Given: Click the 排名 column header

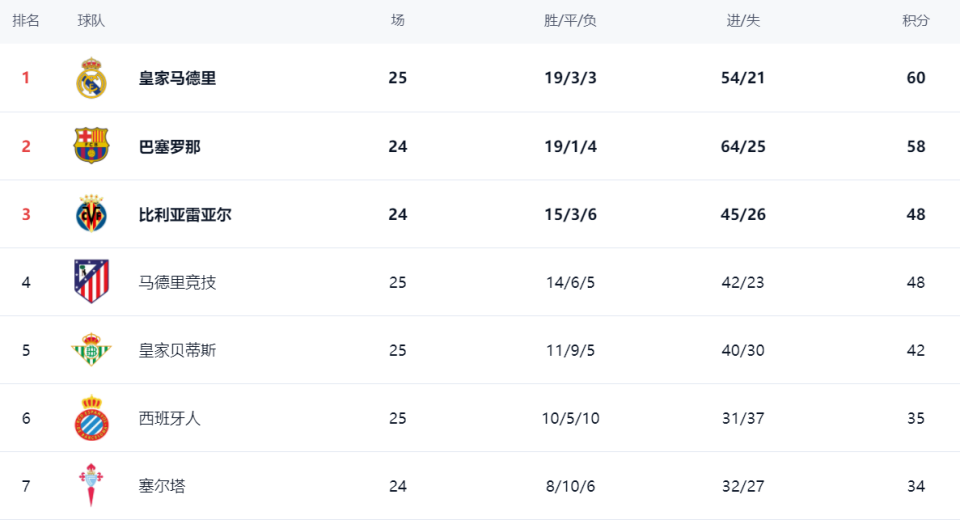Looking at the screenshot, I should [x=26, y=21].
